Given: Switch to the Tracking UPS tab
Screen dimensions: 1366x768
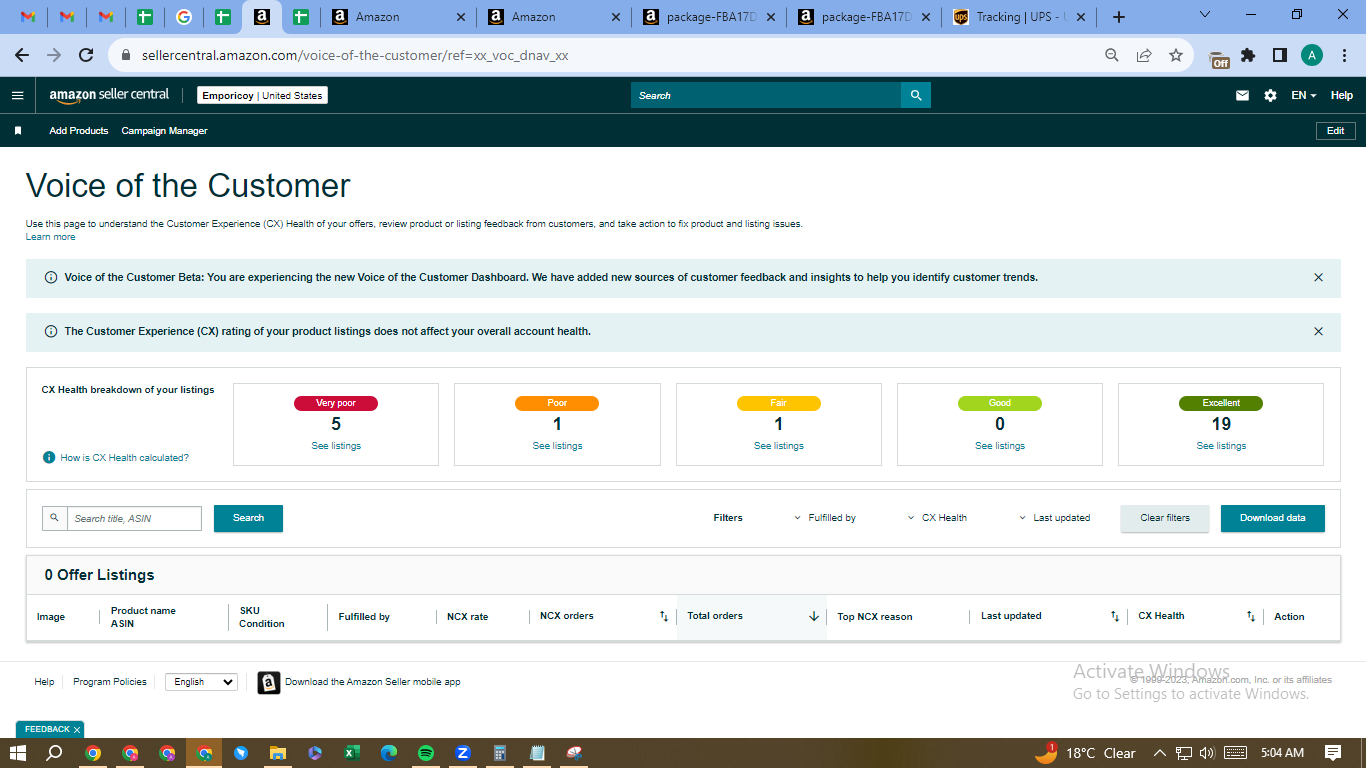Looking at the screenshot, I should coord(1020,17).
